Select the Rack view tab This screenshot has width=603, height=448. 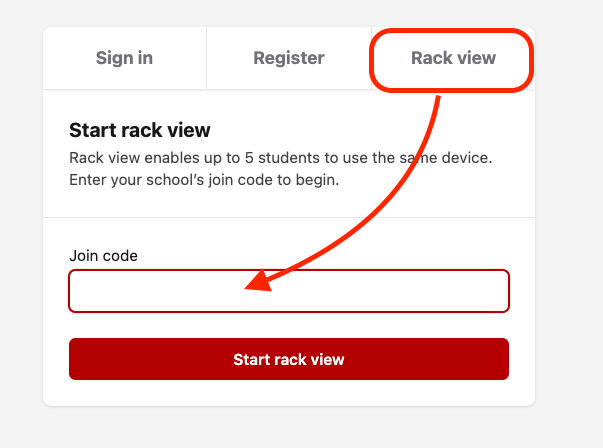click(453, 58)
